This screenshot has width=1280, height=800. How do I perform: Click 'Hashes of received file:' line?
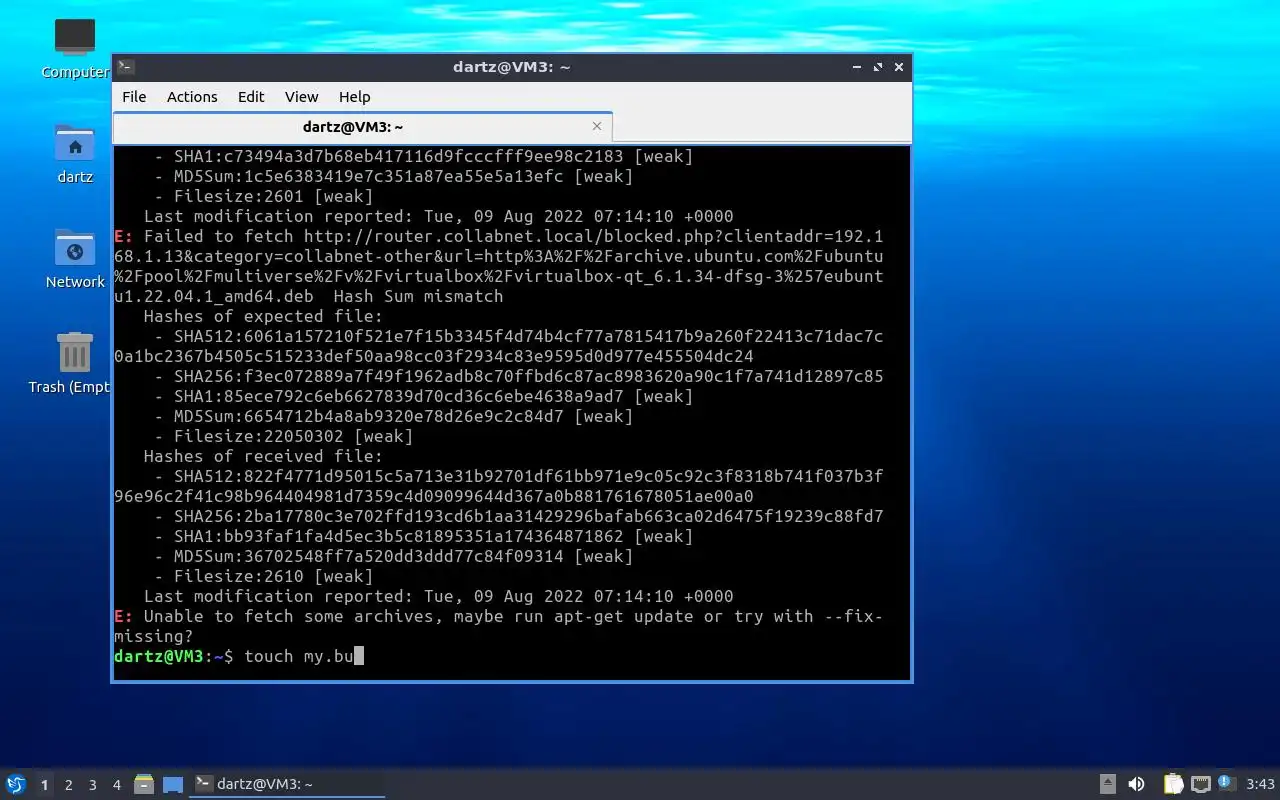(263, 456)
